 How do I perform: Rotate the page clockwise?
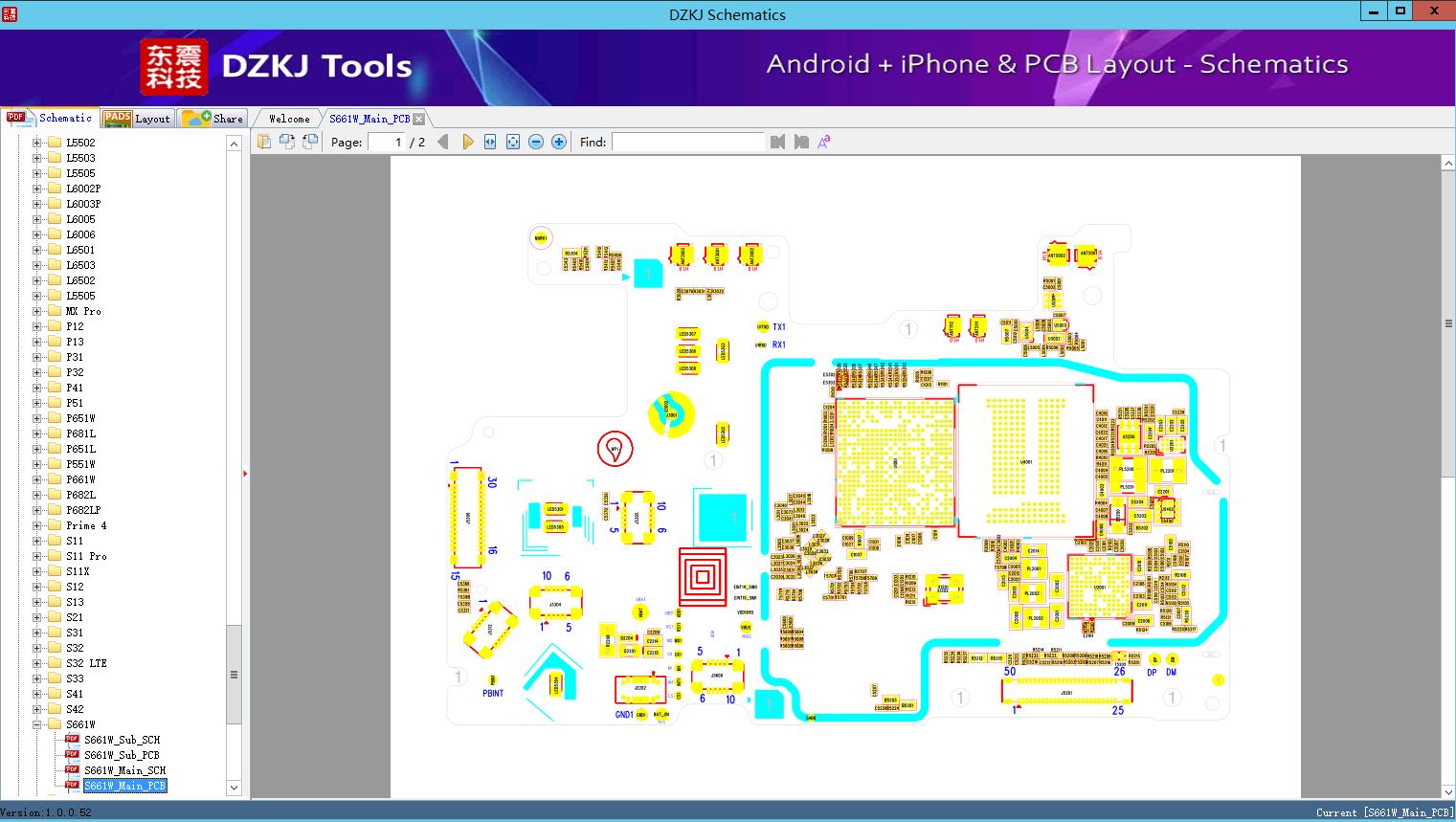point(287,142)
